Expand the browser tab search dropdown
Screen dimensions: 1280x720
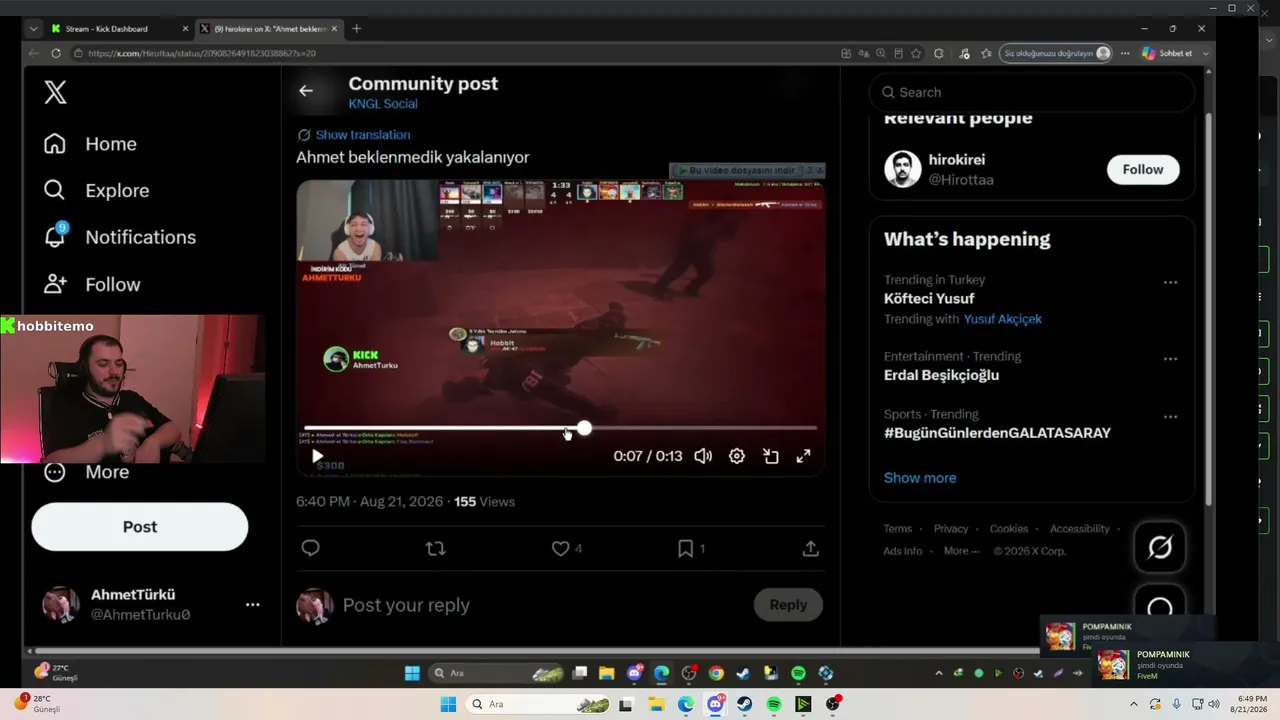pos(33,29)
